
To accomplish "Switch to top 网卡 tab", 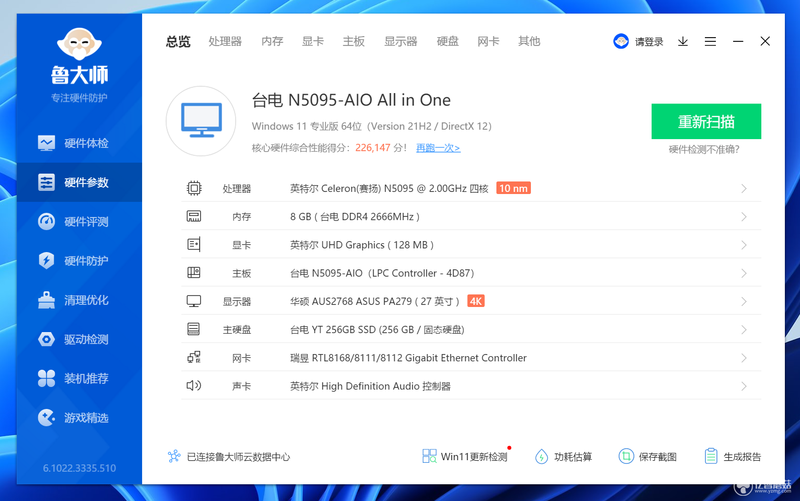I will coord(488,41).
